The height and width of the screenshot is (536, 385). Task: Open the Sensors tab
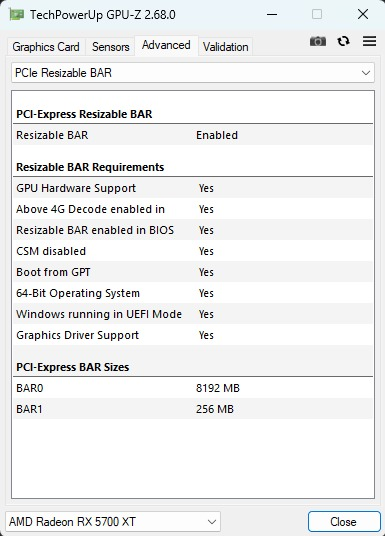[x=110, y=47]
